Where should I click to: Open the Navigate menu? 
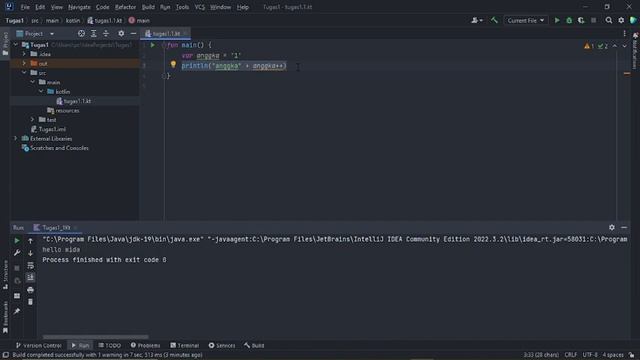click(x=79, y=7)
